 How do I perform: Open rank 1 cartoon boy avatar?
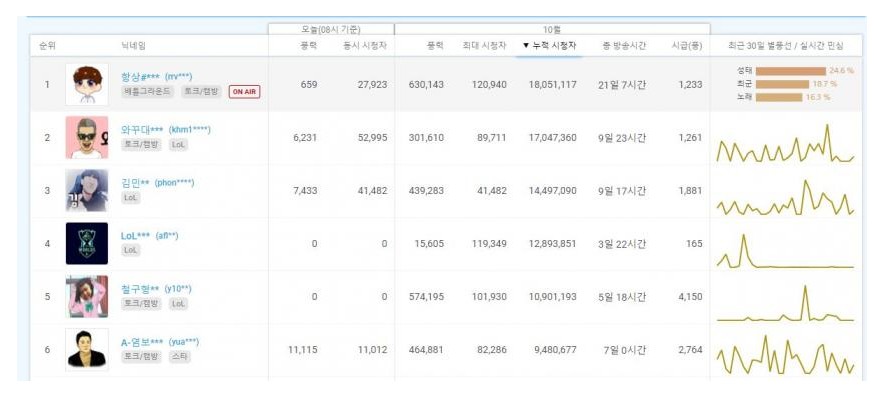coord(87,85)
